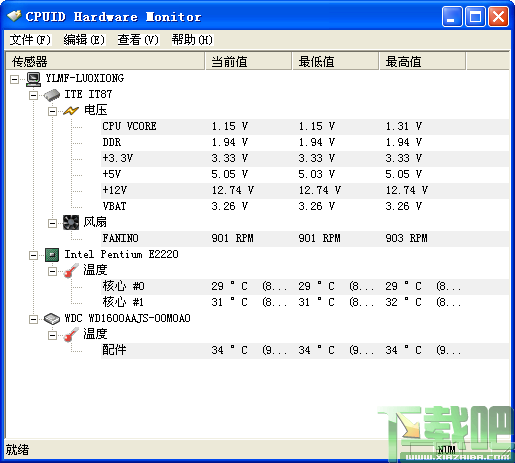Collapse the 温度 group under WDC drive
Image resolution: width=515 pixels, height=463 pixels.
[52, 335]
